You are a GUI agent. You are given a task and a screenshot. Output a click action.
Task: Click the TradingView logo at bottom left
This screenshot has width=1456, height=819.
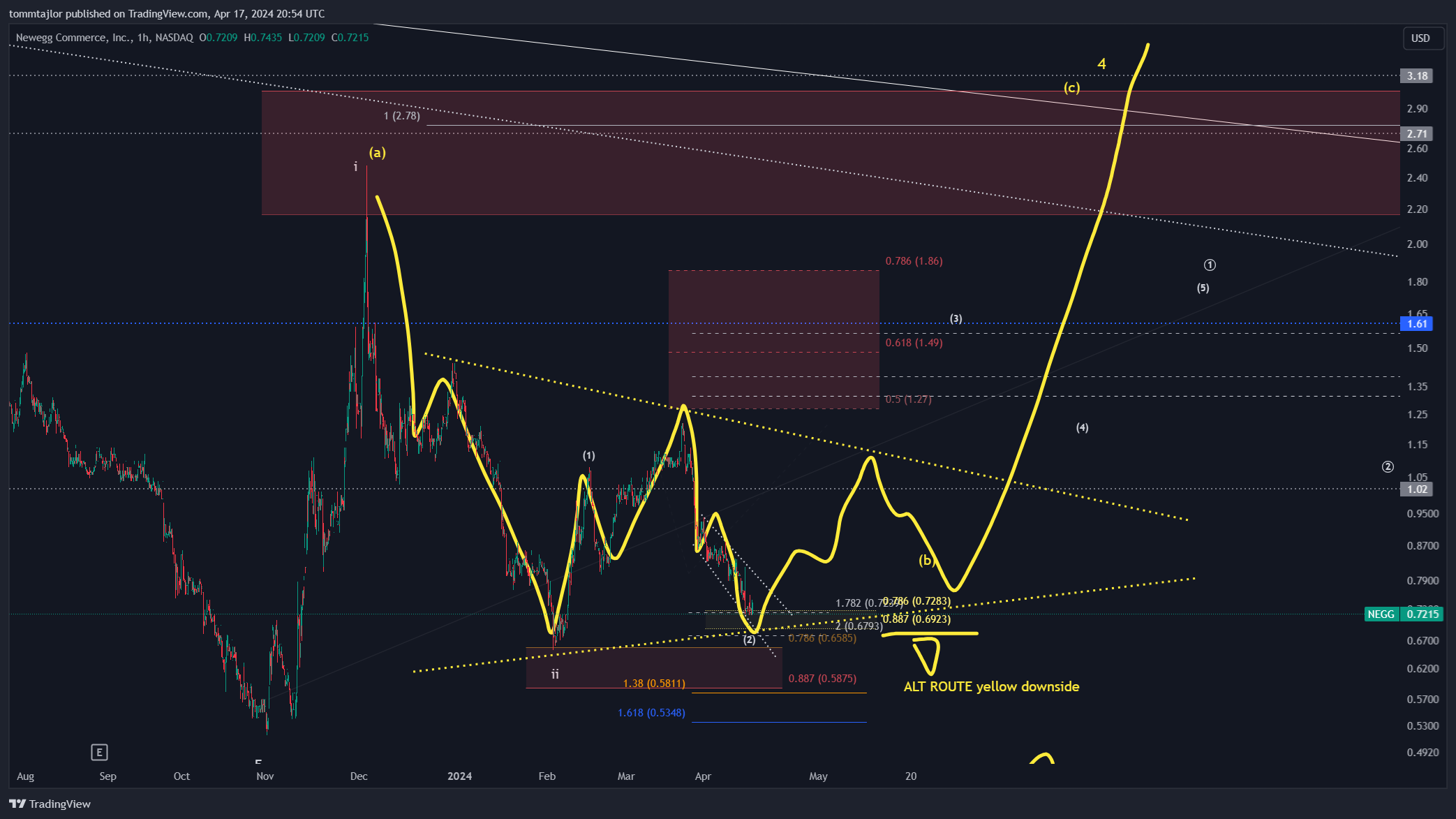coord(50,804)
